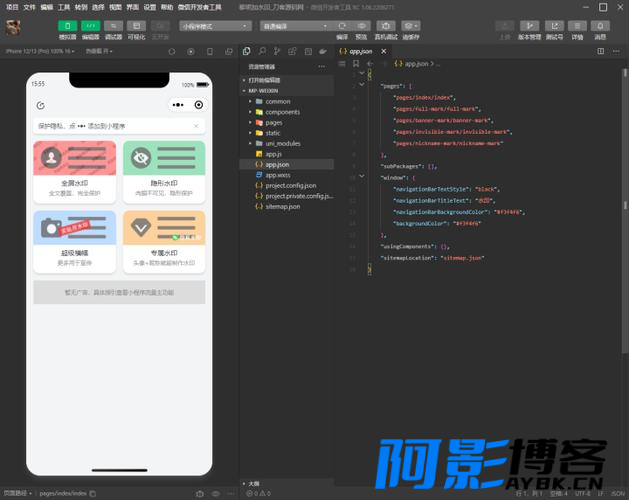
Task: Close the add-to-mini-program tip in simulator
Action: click(x=196, y=126)
